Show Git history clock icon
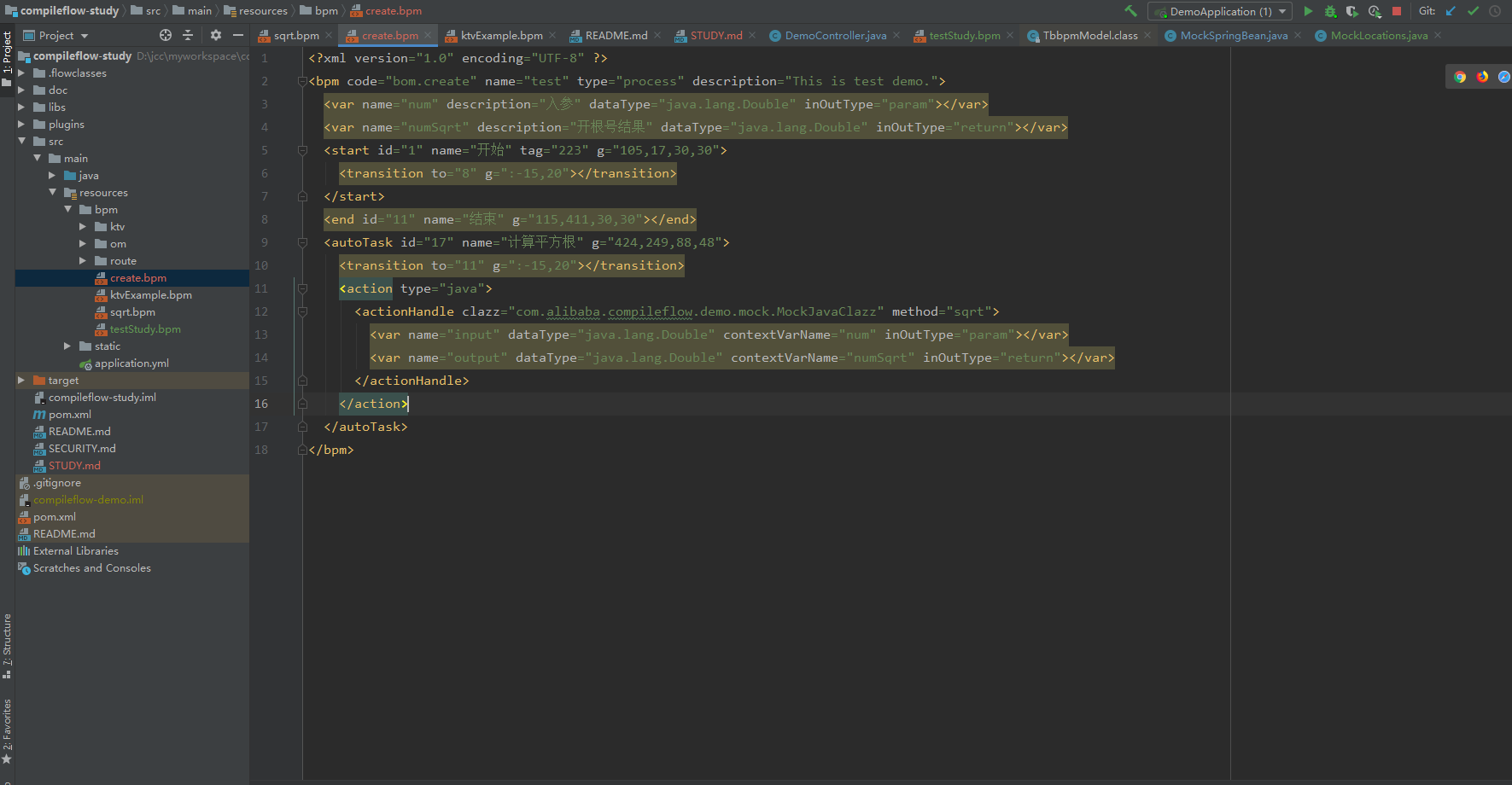Viewport: 1512px width, 785px height. pyautogui.click(x=1495, y=11)
